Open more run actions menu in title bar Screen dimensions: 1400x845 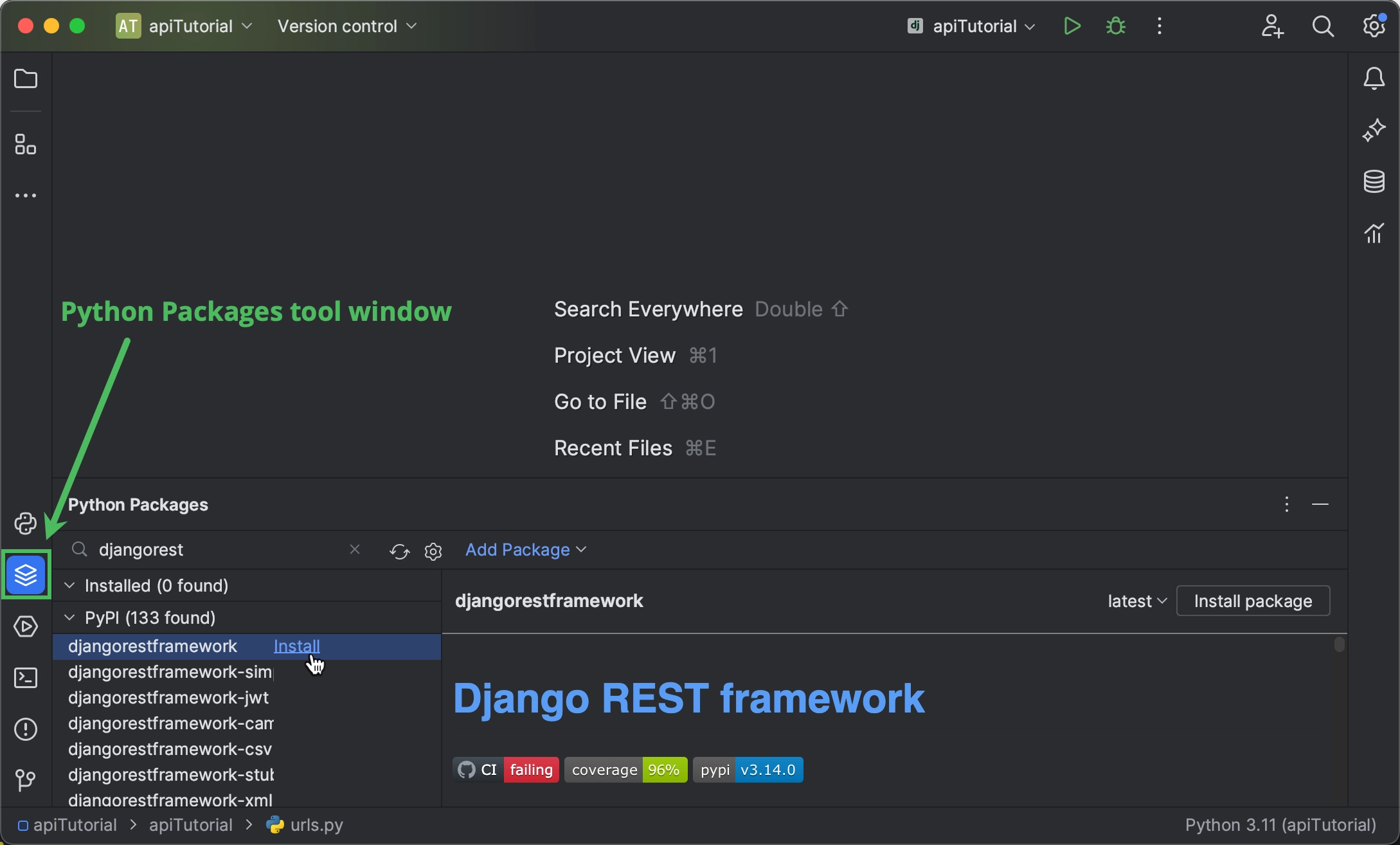click(x=1160, y=26)
